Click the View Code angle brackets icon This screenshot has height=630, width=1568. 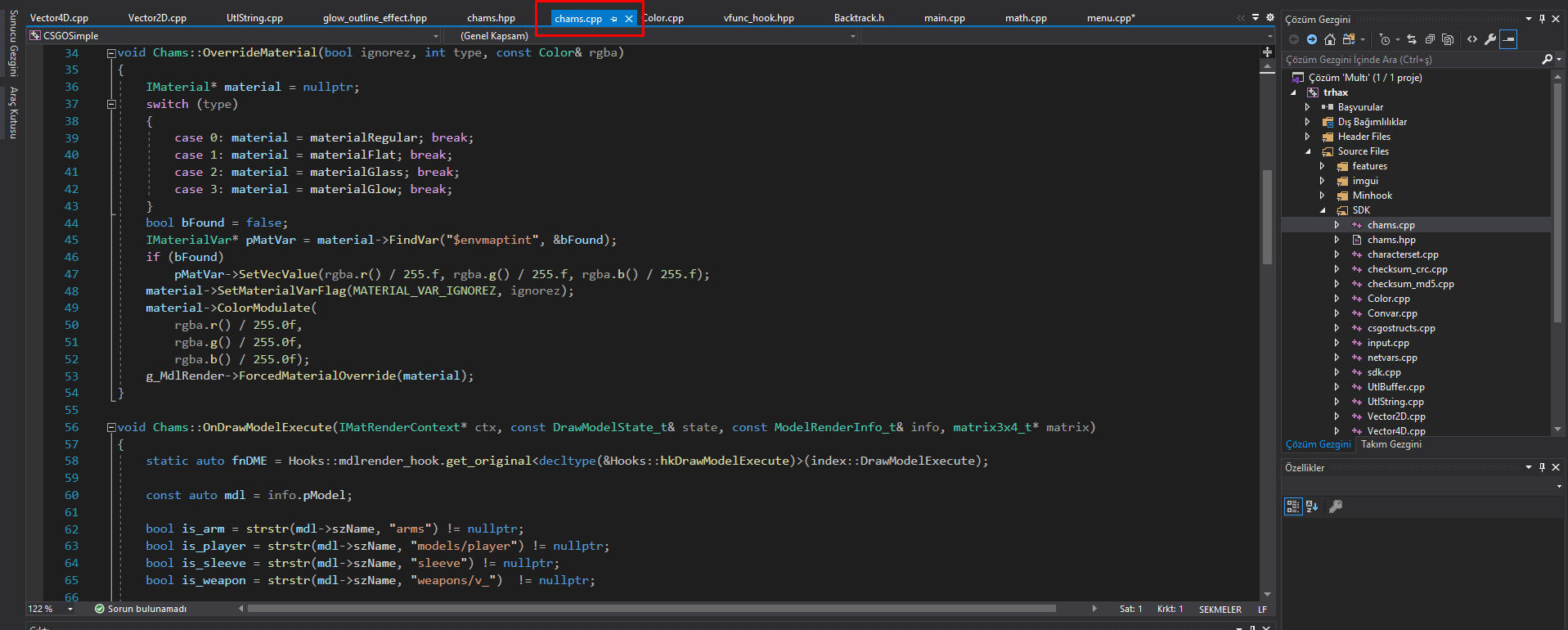click(1472, 39)
